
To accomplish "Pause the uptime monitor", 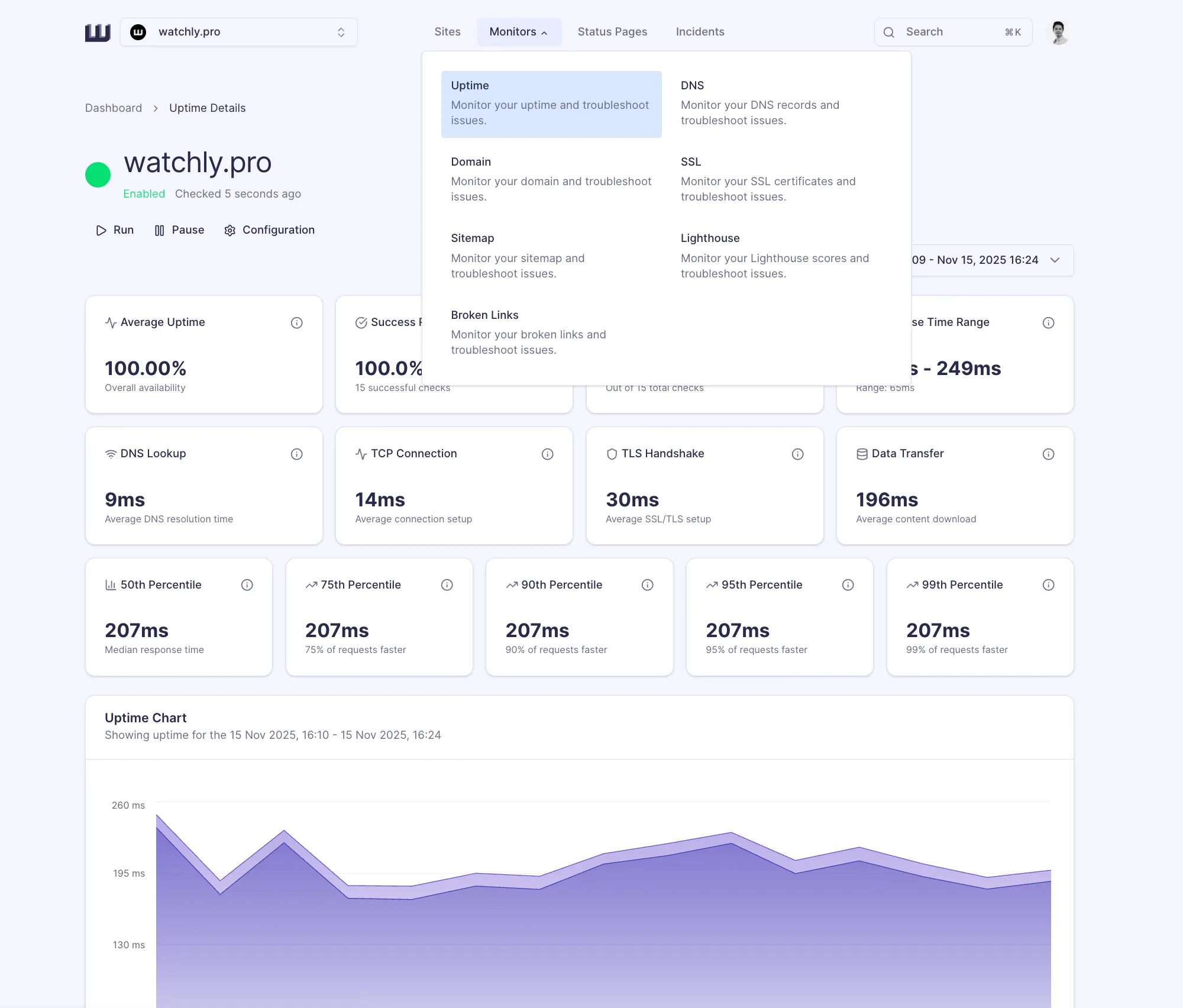I will [x=179, y=230].
